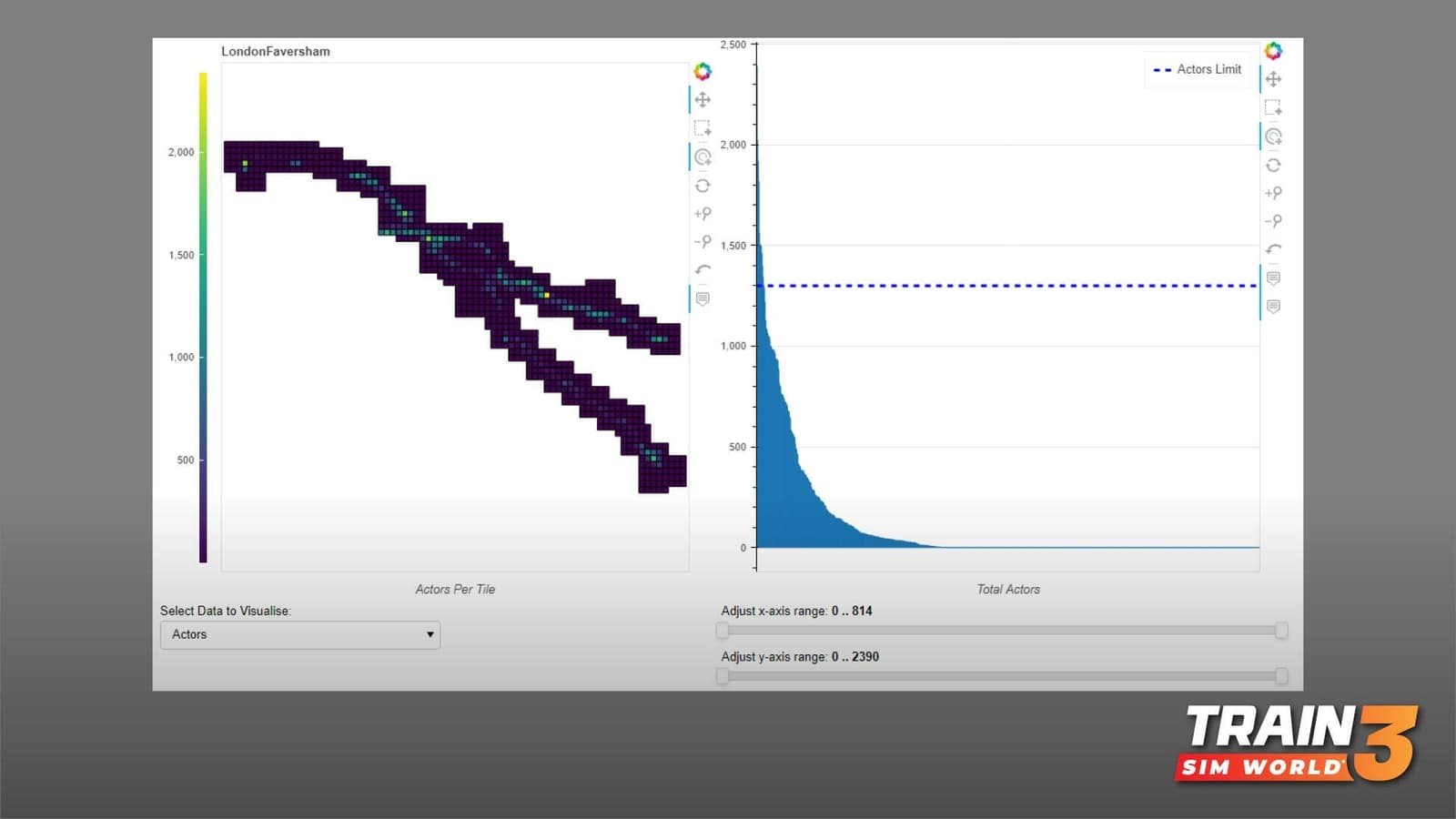1456x819 pixels.
Task: Toggle the Wheel Zoom tool on the heatmap toolbar
Action: [703, 157]
